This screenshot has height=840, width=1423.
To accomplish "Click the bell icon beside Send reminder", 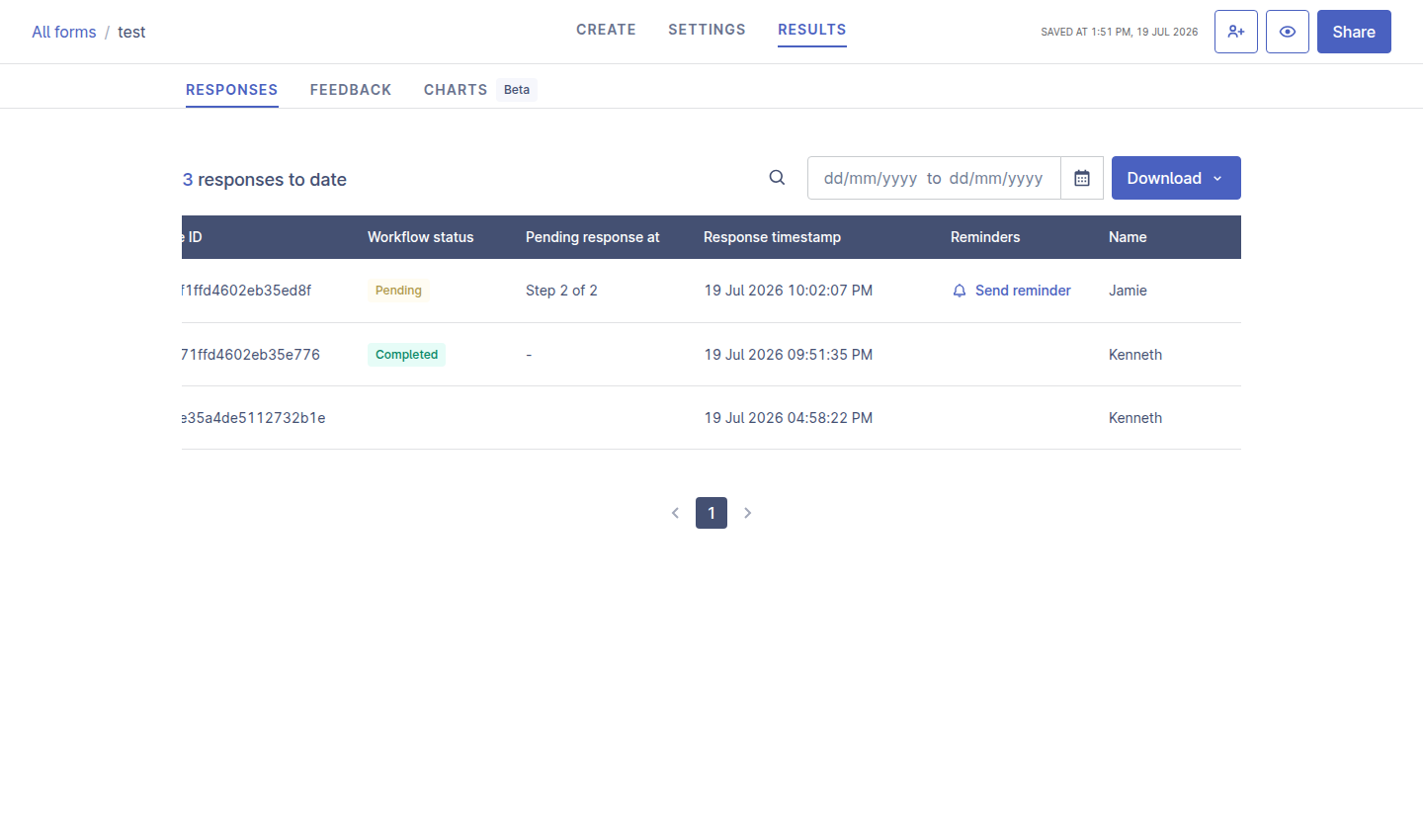I will (x=960, y=291).
